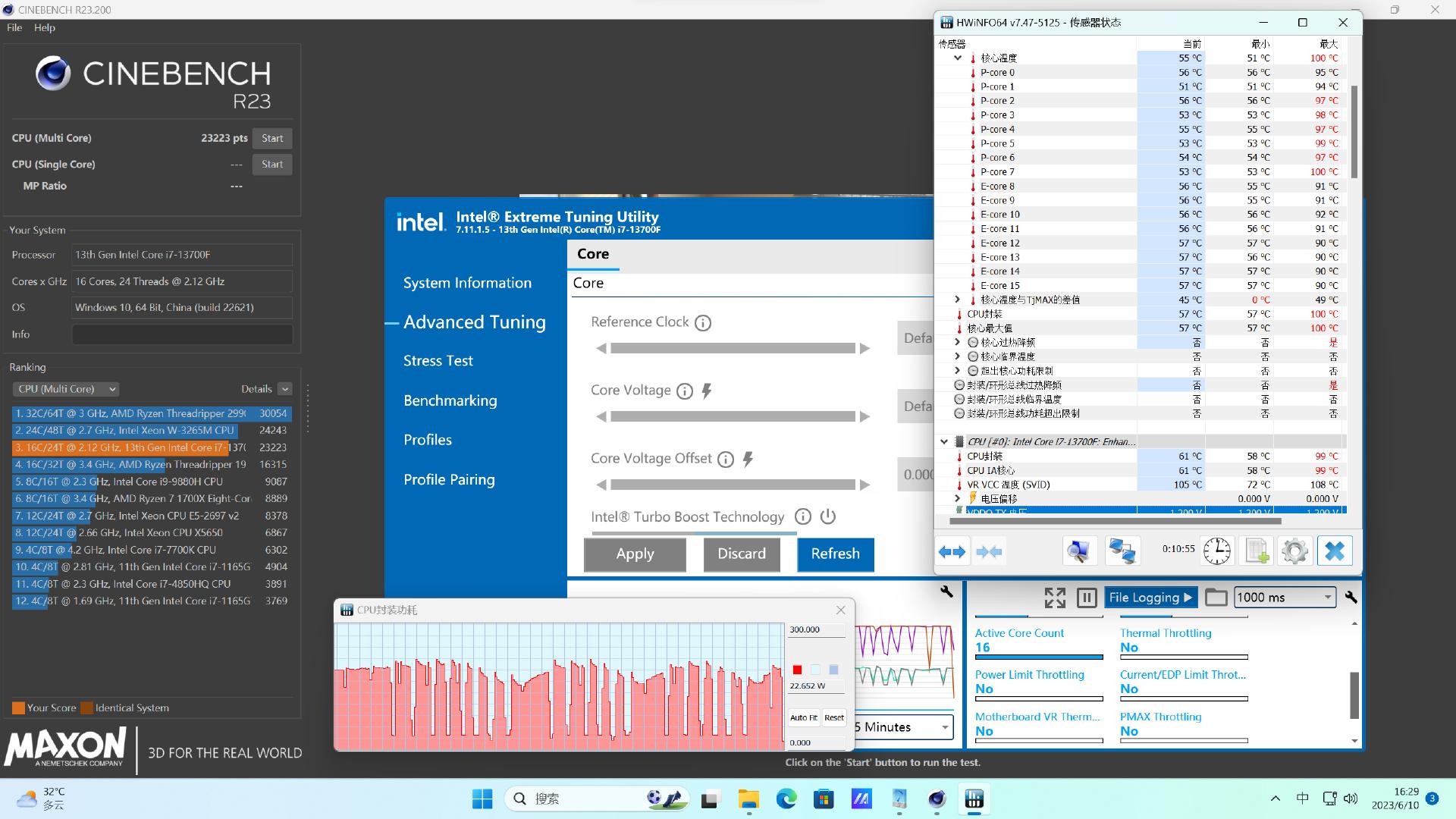Click Apply button in XTU
Viewport: 1456px width, 819px height.
click(x=635, y=554)
